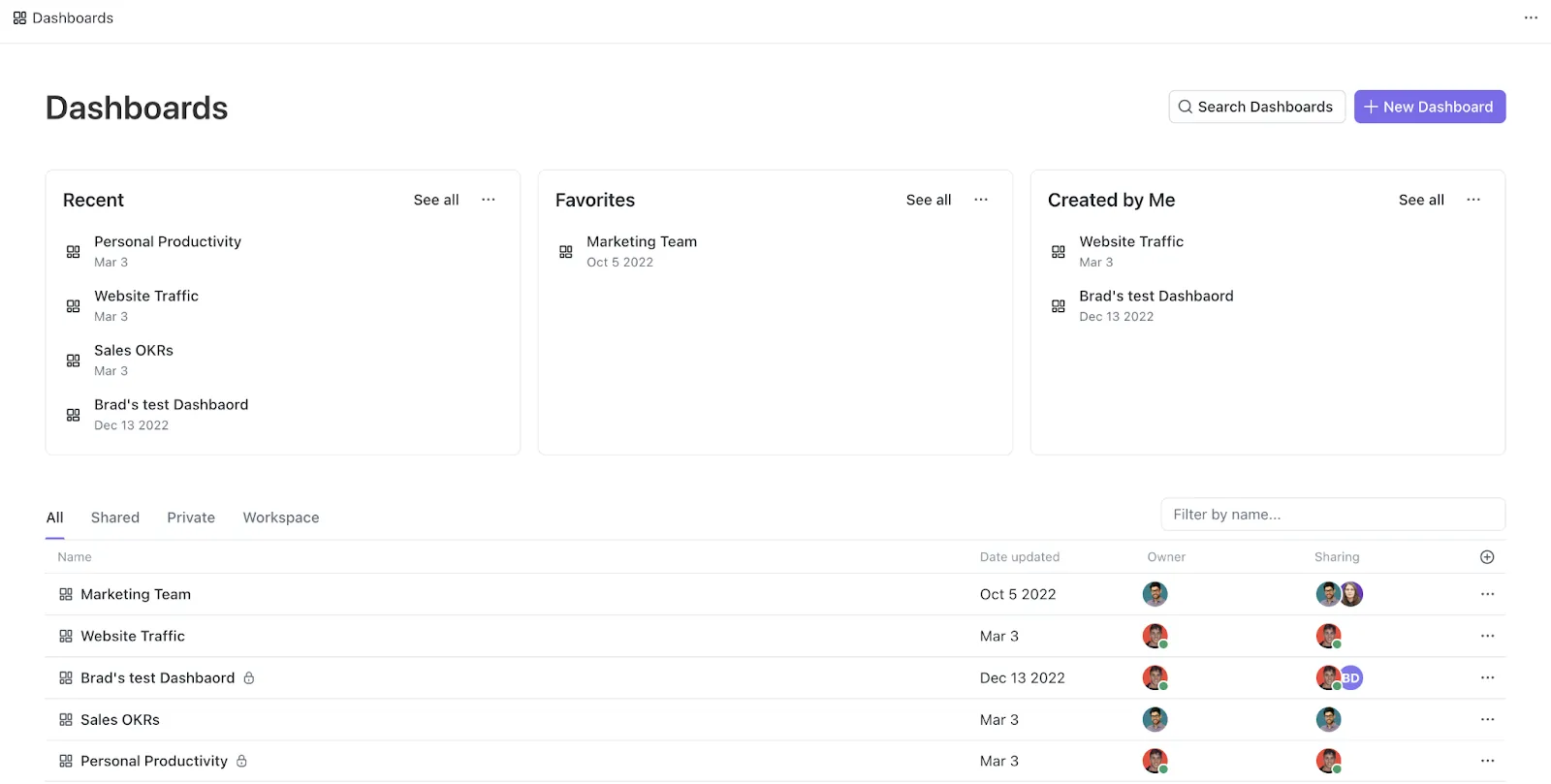Open the Favorites card ellipsis menu
Viewport: 1551px width, 784px height.
tap(981, 200)
